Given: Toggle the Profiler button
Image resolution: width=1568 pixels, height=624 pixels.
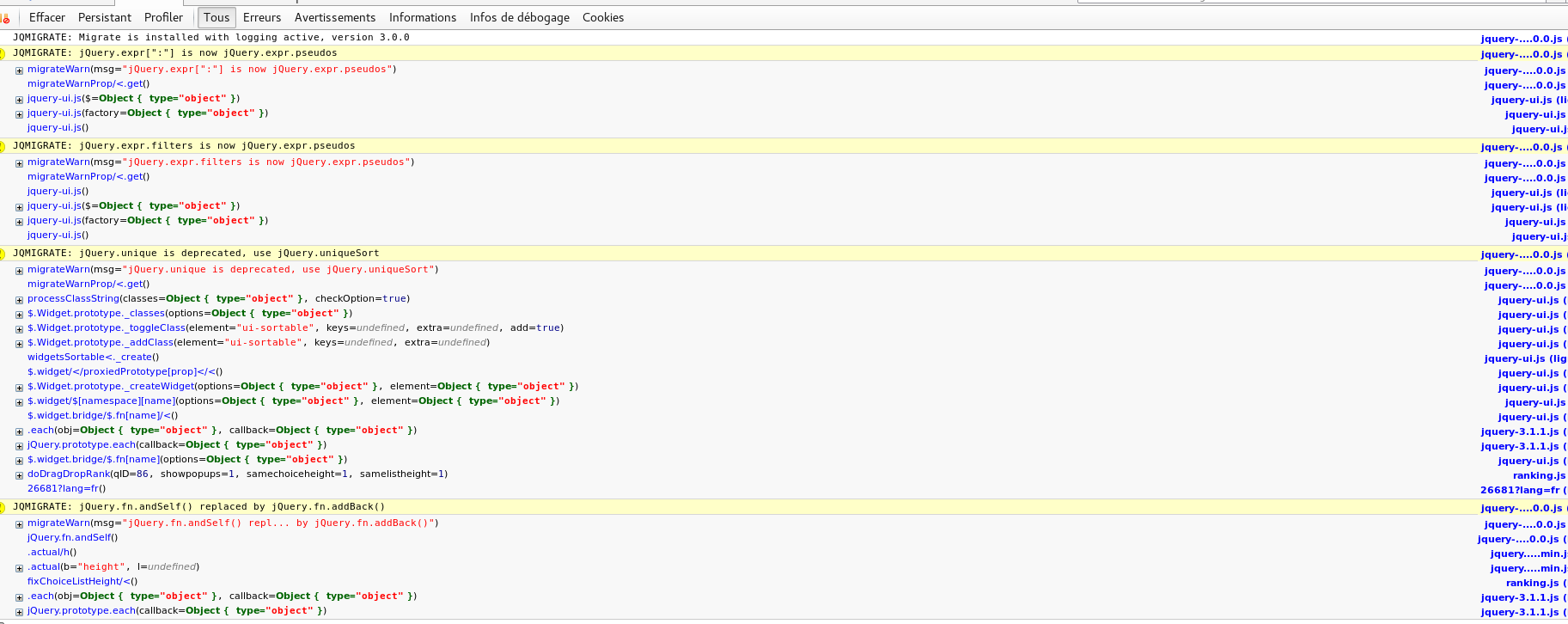Looking at the screenshot, I should point(163,17).
